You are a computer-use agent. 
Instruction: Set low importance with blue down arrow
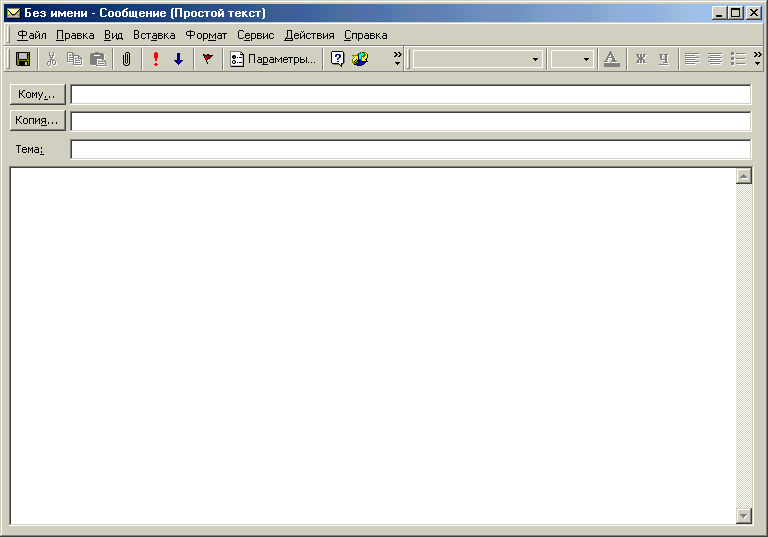(x=178, y=59)
